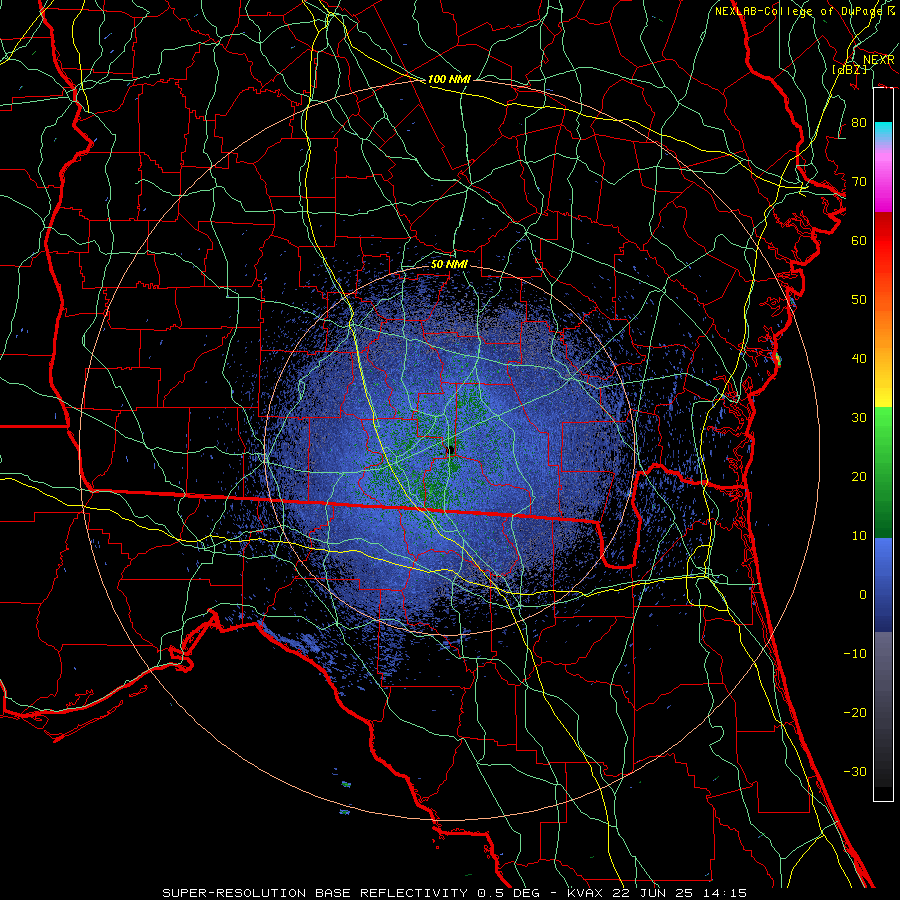Click the 50 value on the dBZ scale
The width and height of the screenshot is (900, 900).
pyautogui.click(x=859, y=300)
